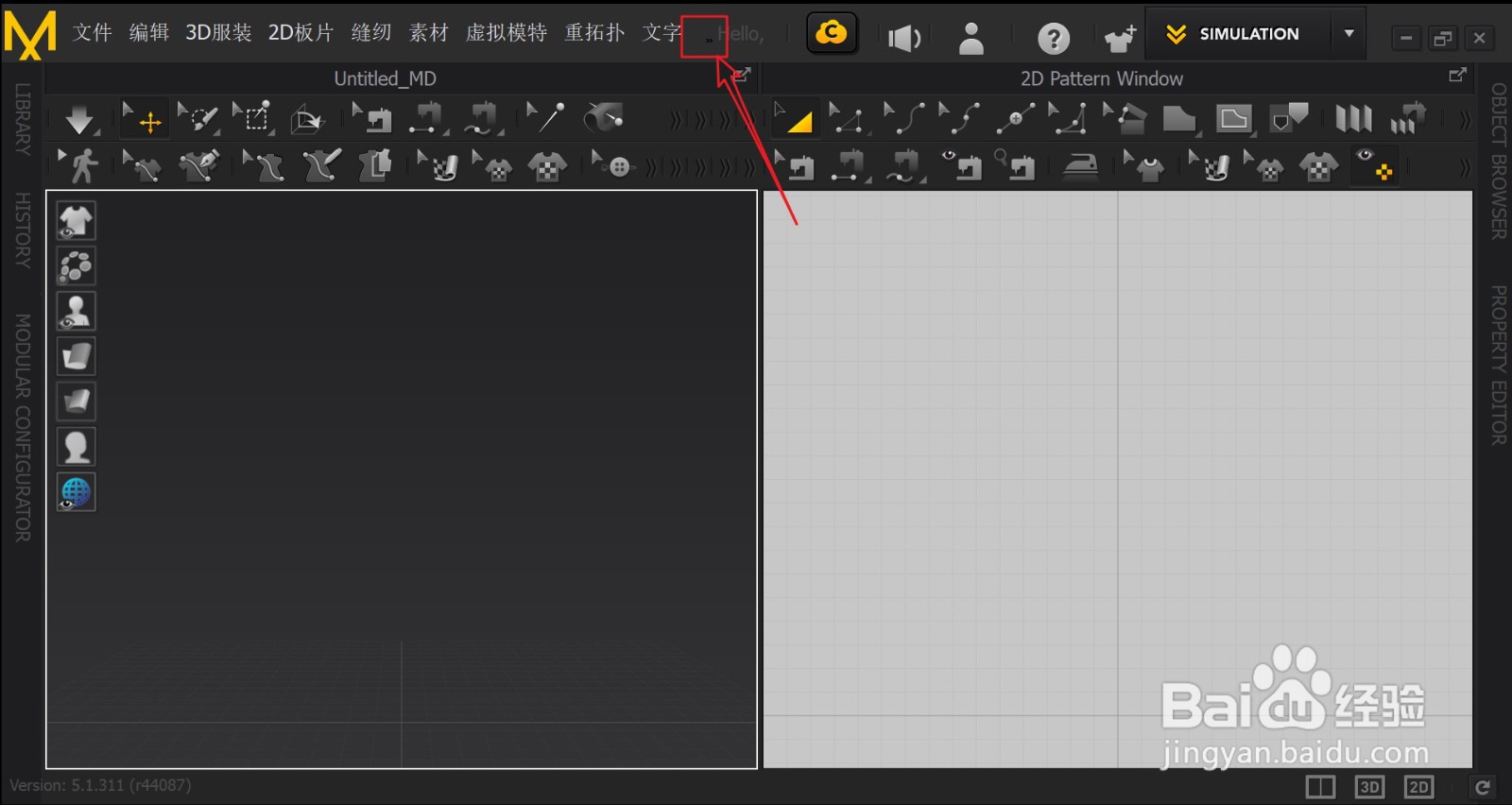Expand the HISTORY side panel
Screen dimensions: 1512x805
coord(23,230)
